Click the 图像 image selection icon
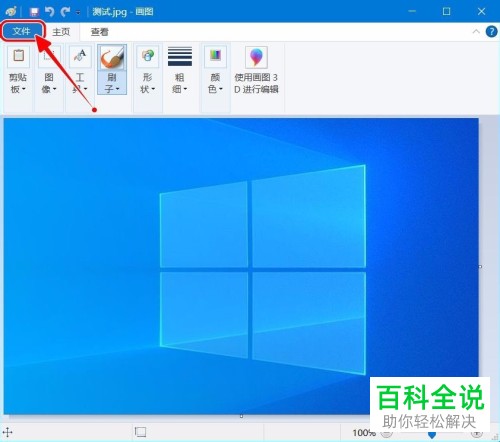The width and height of the screenshot is (500, 442). click(49, 56)
